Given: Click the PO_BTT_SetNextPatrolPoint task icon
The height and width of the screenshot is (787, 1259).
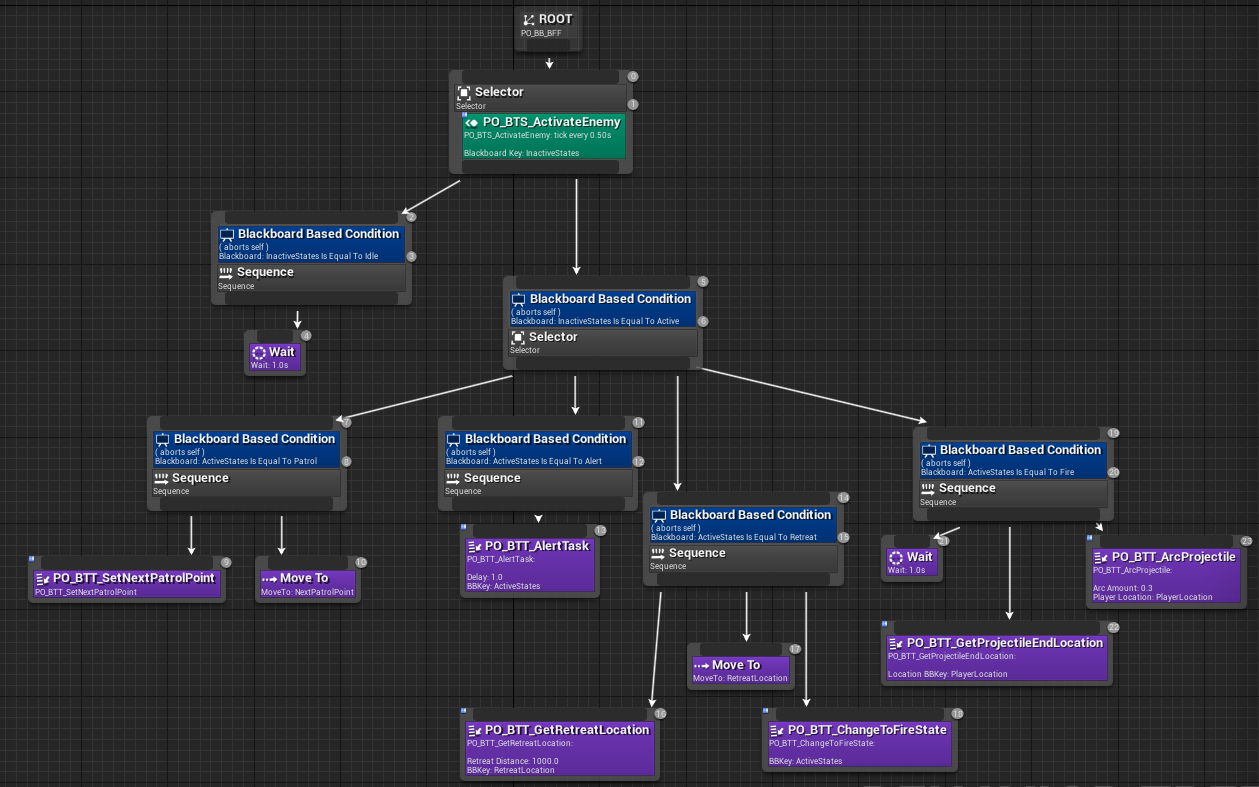Looking at the screenshot, I should pos(43,579).
